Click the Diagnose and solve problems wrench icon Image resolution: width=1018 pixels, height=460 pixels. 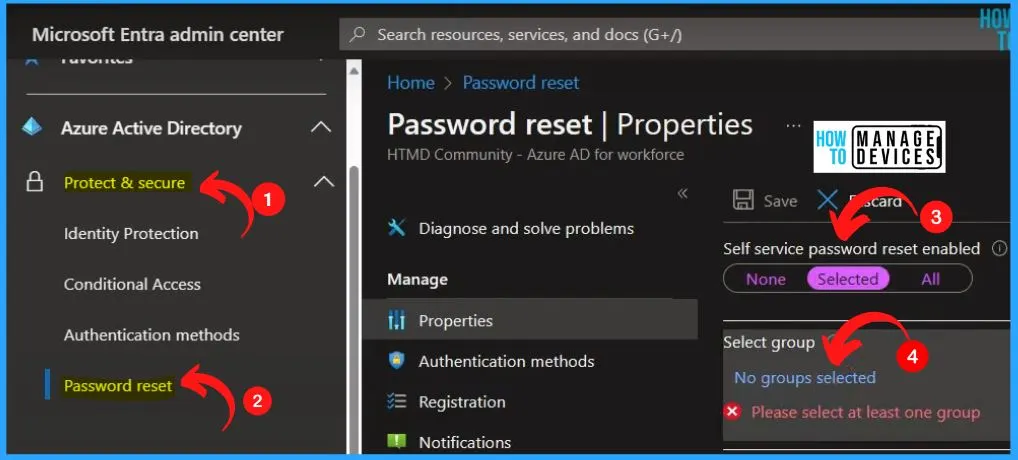pyautogui.click(x=397, y=228)
